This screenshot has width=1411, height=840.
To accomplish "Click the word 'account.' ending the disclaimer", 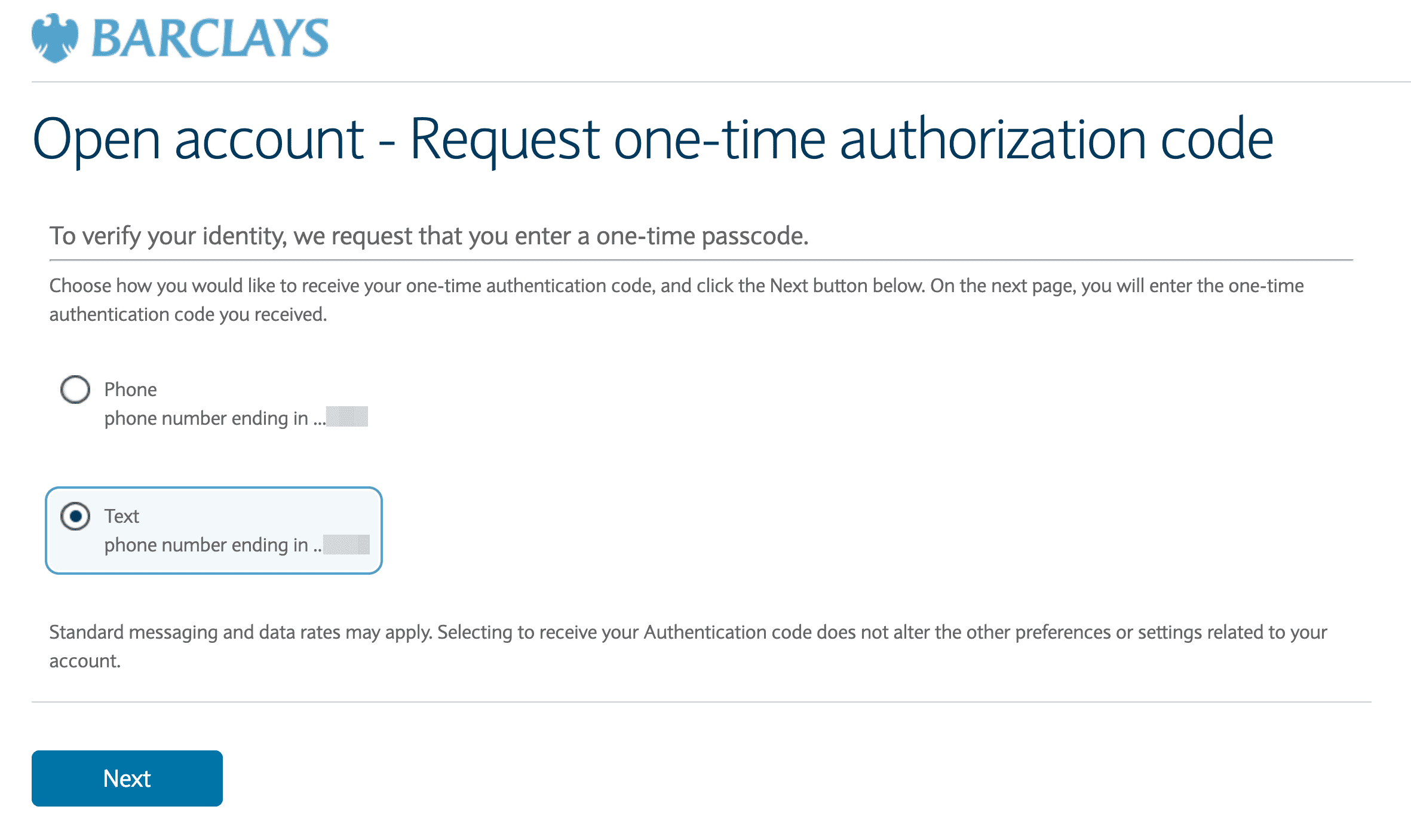I will 85,661.
